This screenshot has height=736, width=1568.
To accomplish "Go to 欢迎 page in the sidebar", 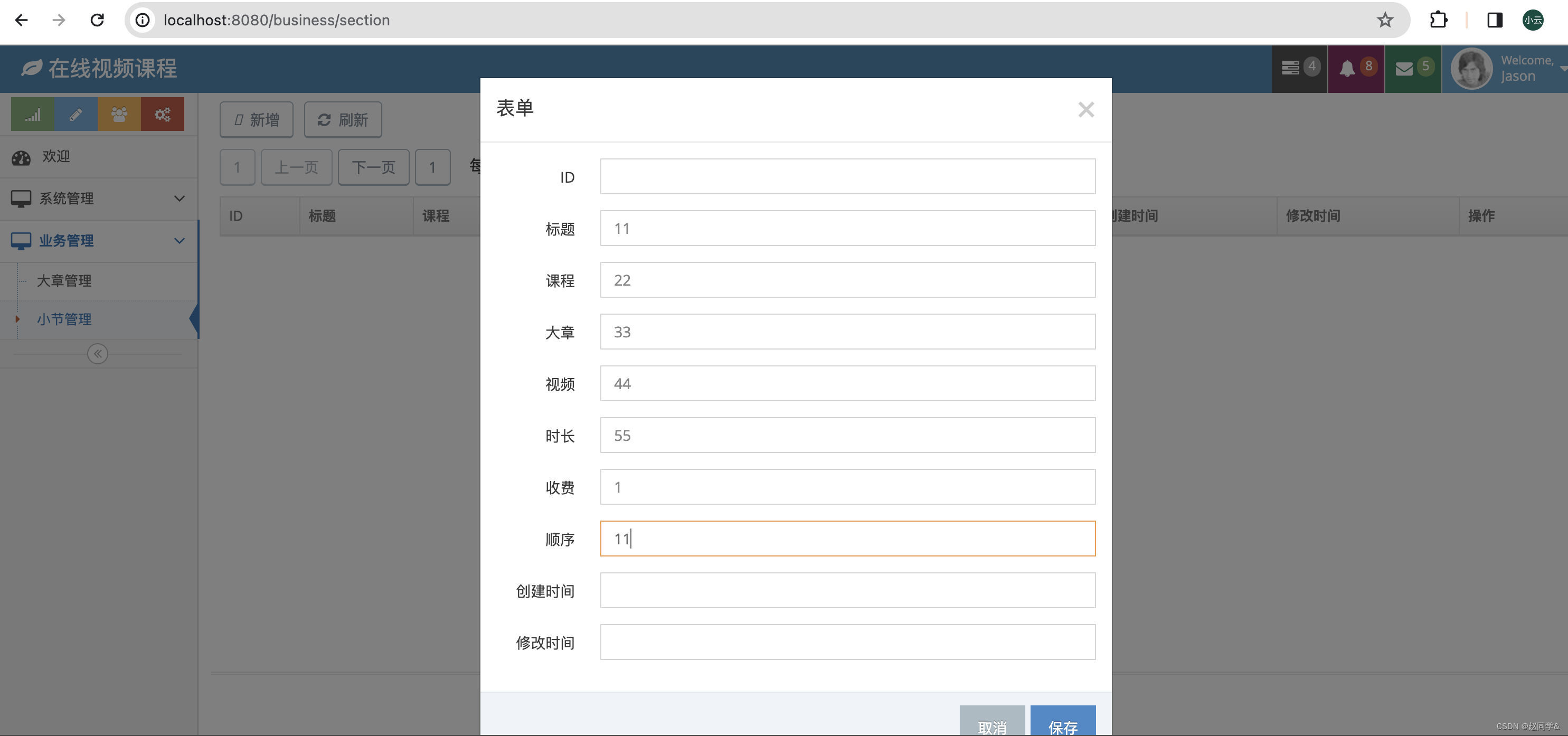I will 56,156.
